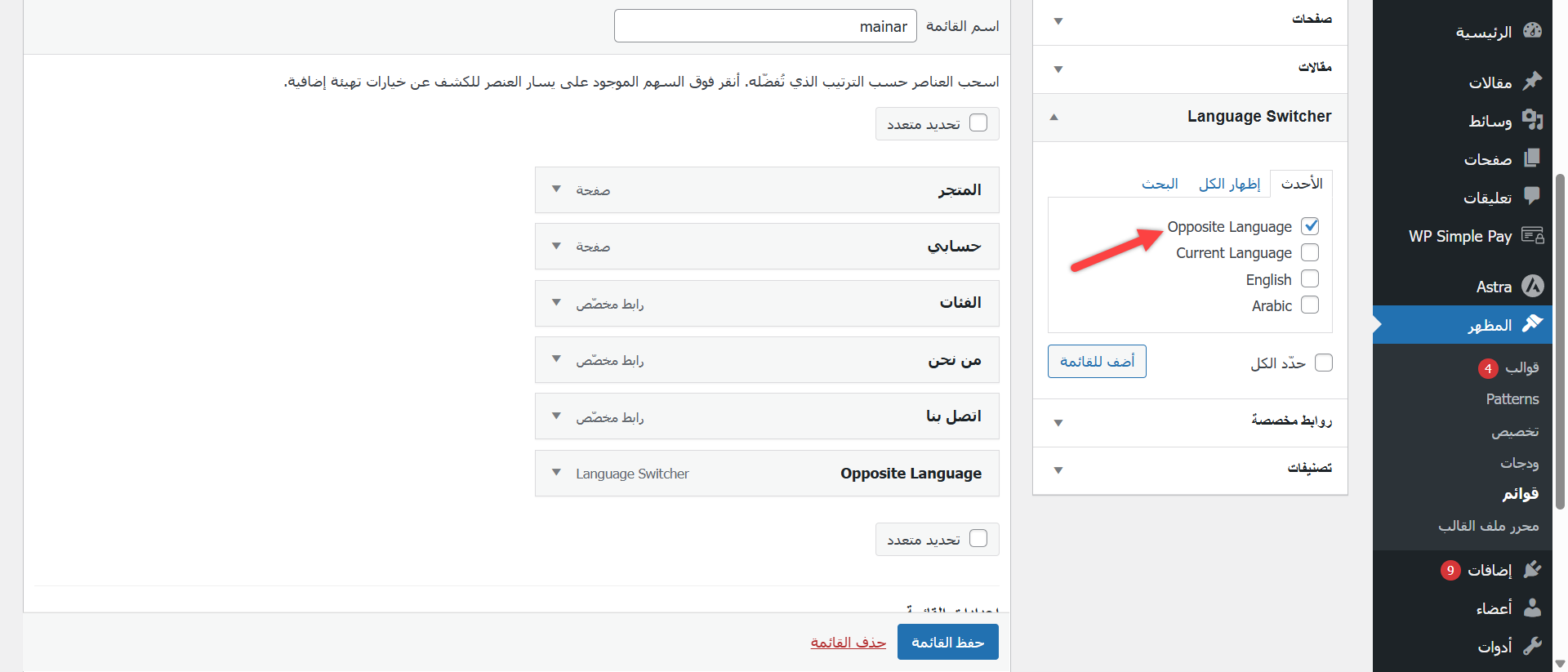Image resolution: width=1568 pixels, height=672 pixels.
Task: Click the WP Simple Pay card icon
Action: tap(1533, 235)
